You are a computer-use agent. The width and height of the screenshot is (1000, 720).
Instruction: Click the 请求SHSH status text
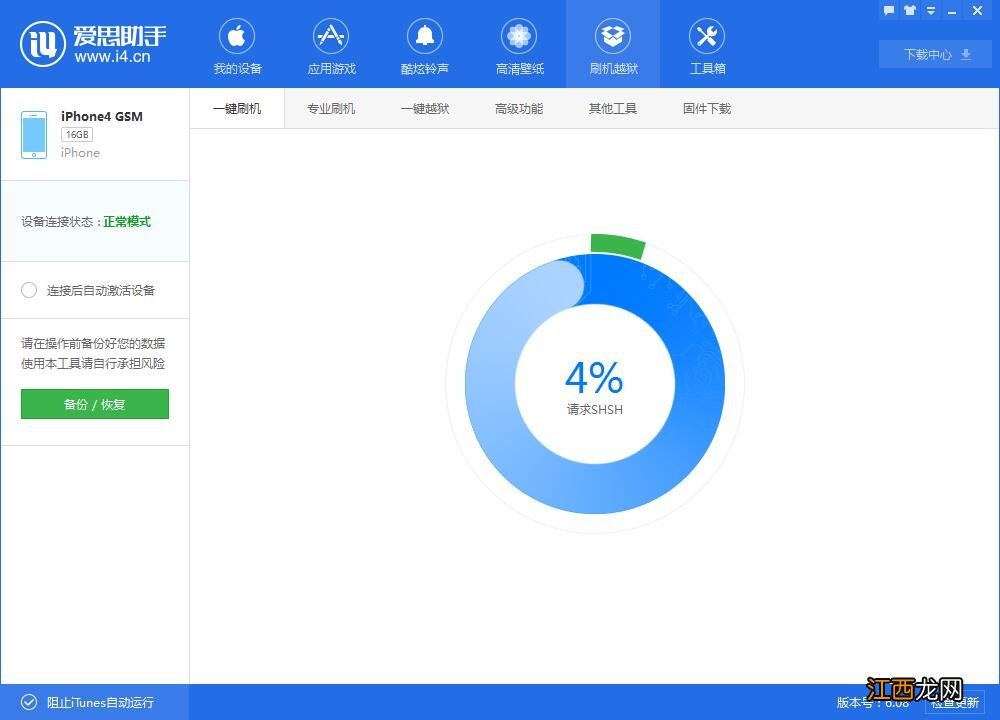(595, 409)
